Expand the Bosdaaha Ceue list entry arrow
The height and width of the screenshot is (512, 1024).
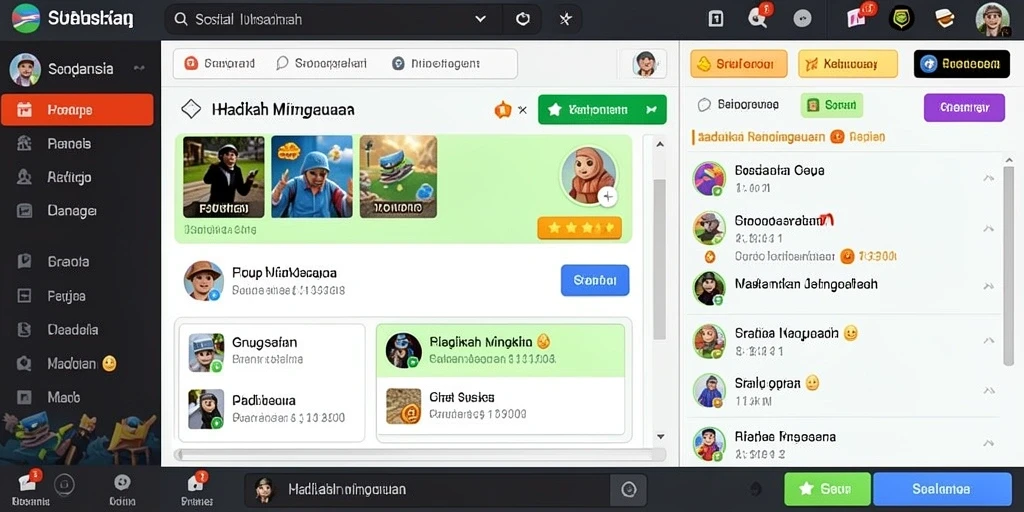(x=989, y=178)
